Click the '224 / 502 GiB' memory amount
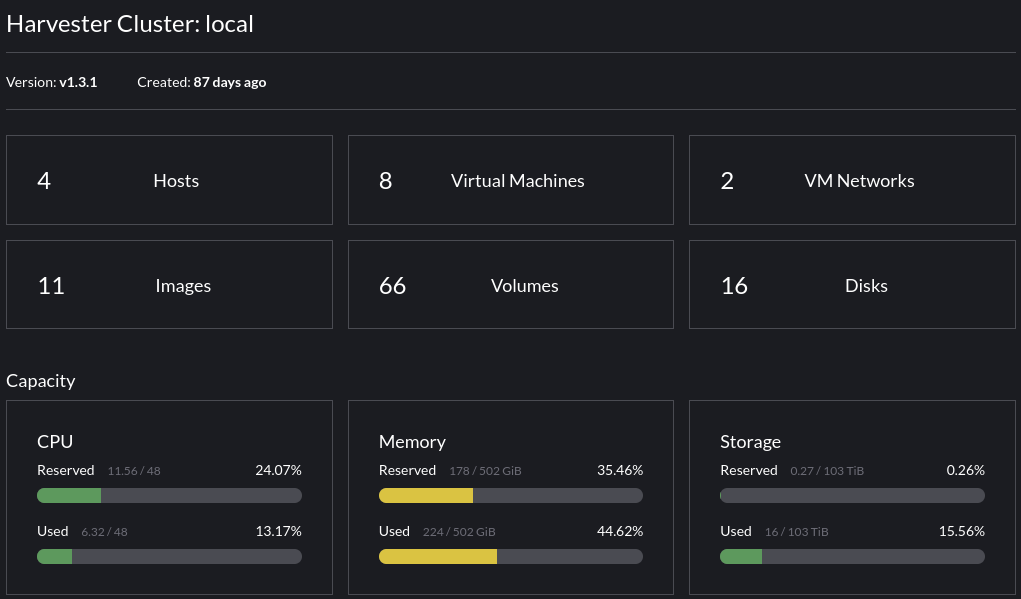 [459, 532]
